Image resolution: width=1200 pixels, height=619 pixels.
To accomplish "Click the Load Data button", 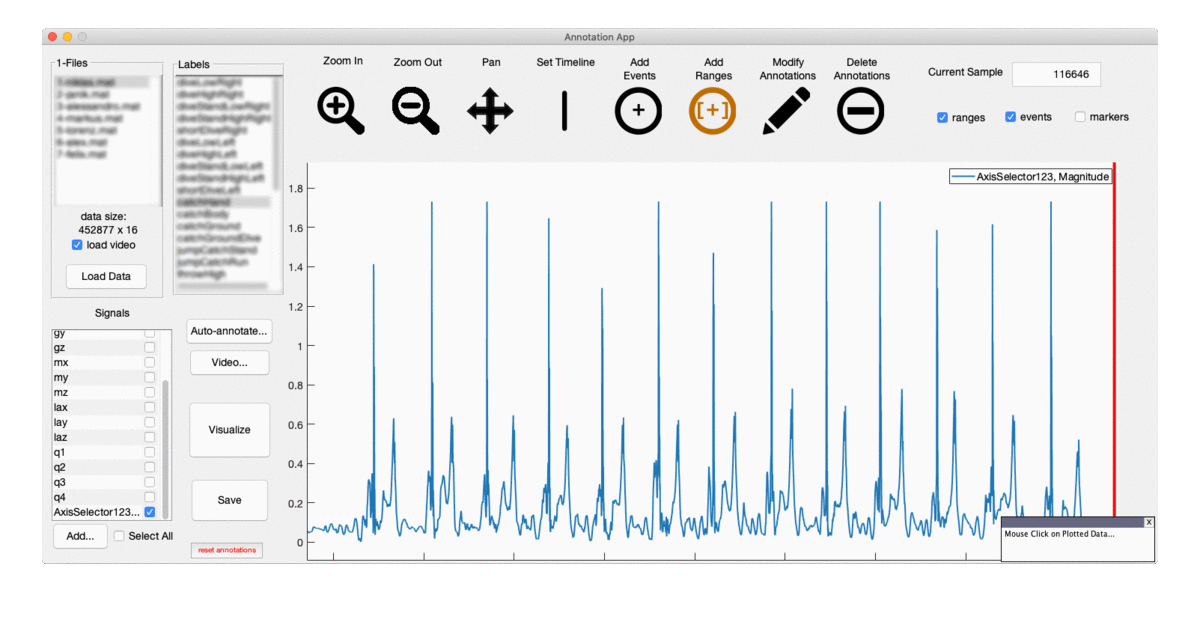I will (x=106, y=277).
